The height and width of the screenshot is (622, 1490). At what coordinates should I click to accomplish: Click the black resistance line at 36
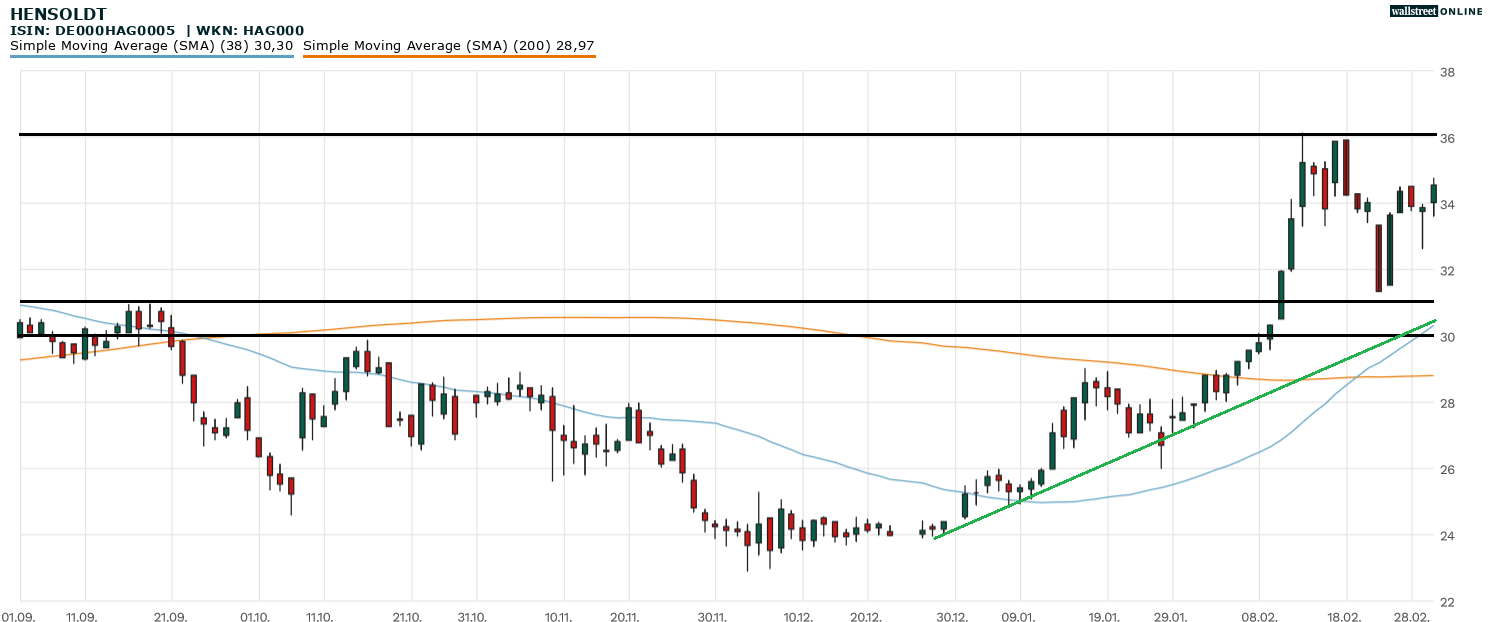(700, 134)
